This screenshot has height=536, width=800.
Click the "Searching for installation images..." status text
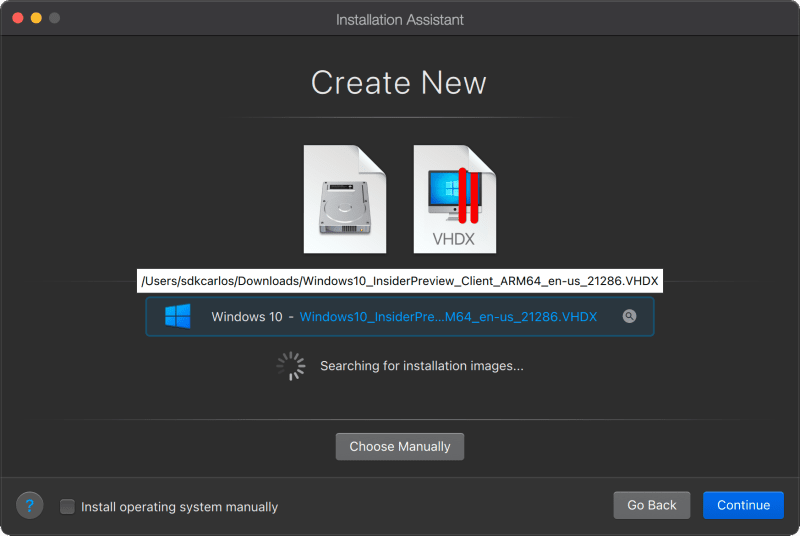421,366
